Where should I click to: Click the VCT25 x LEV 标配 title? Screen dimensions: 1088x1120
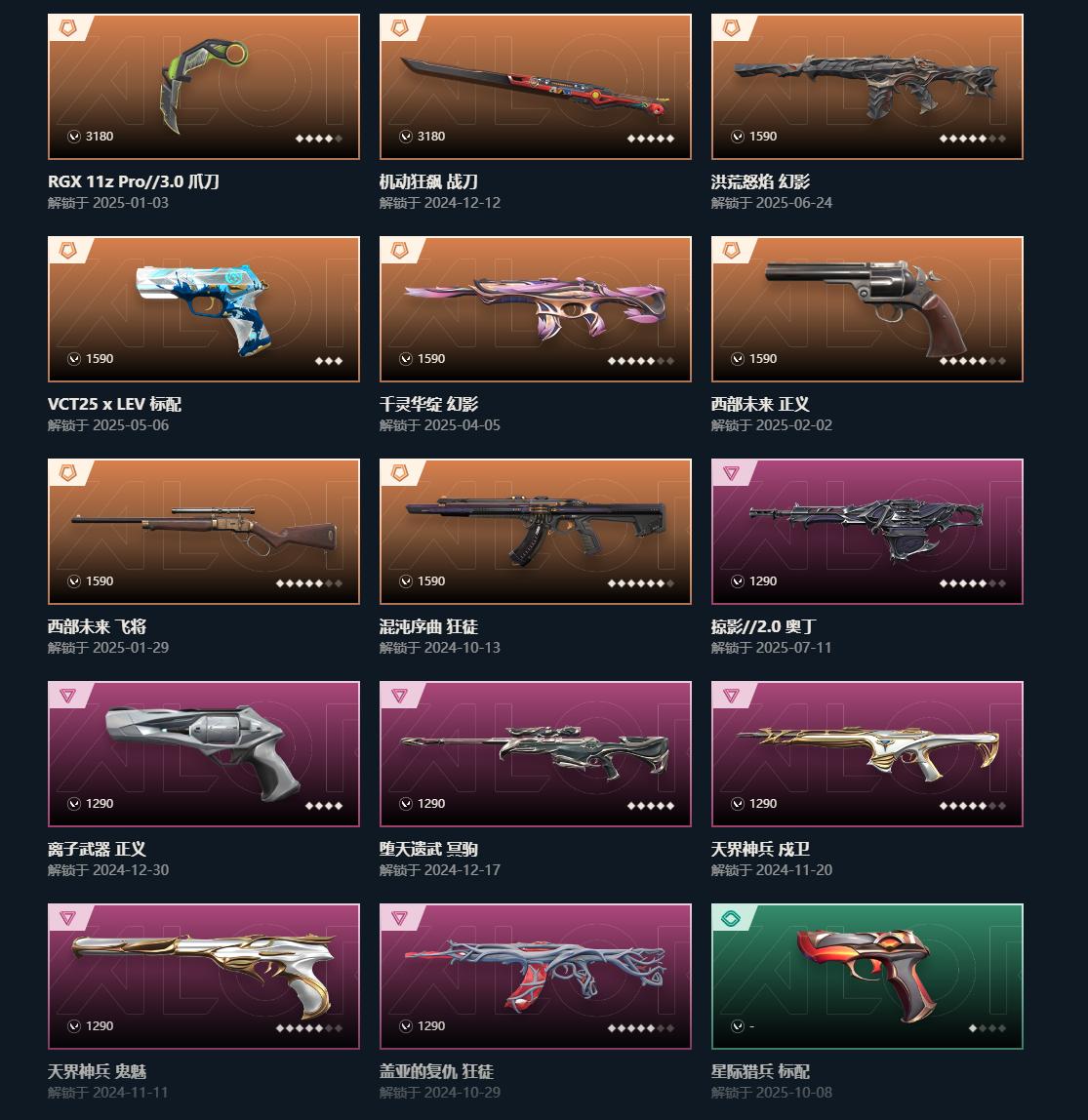tap(114, 404)
